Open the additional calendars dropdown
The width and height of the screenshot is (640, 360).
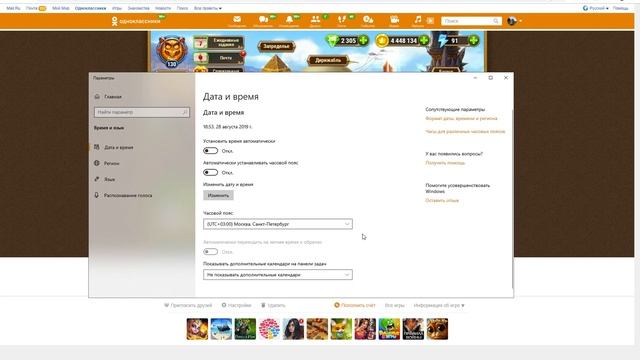tap(278, 275)
